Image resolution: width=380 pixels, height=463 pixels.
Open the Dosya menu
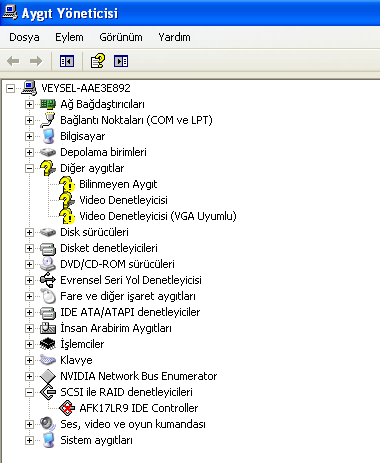click(24, 37)
